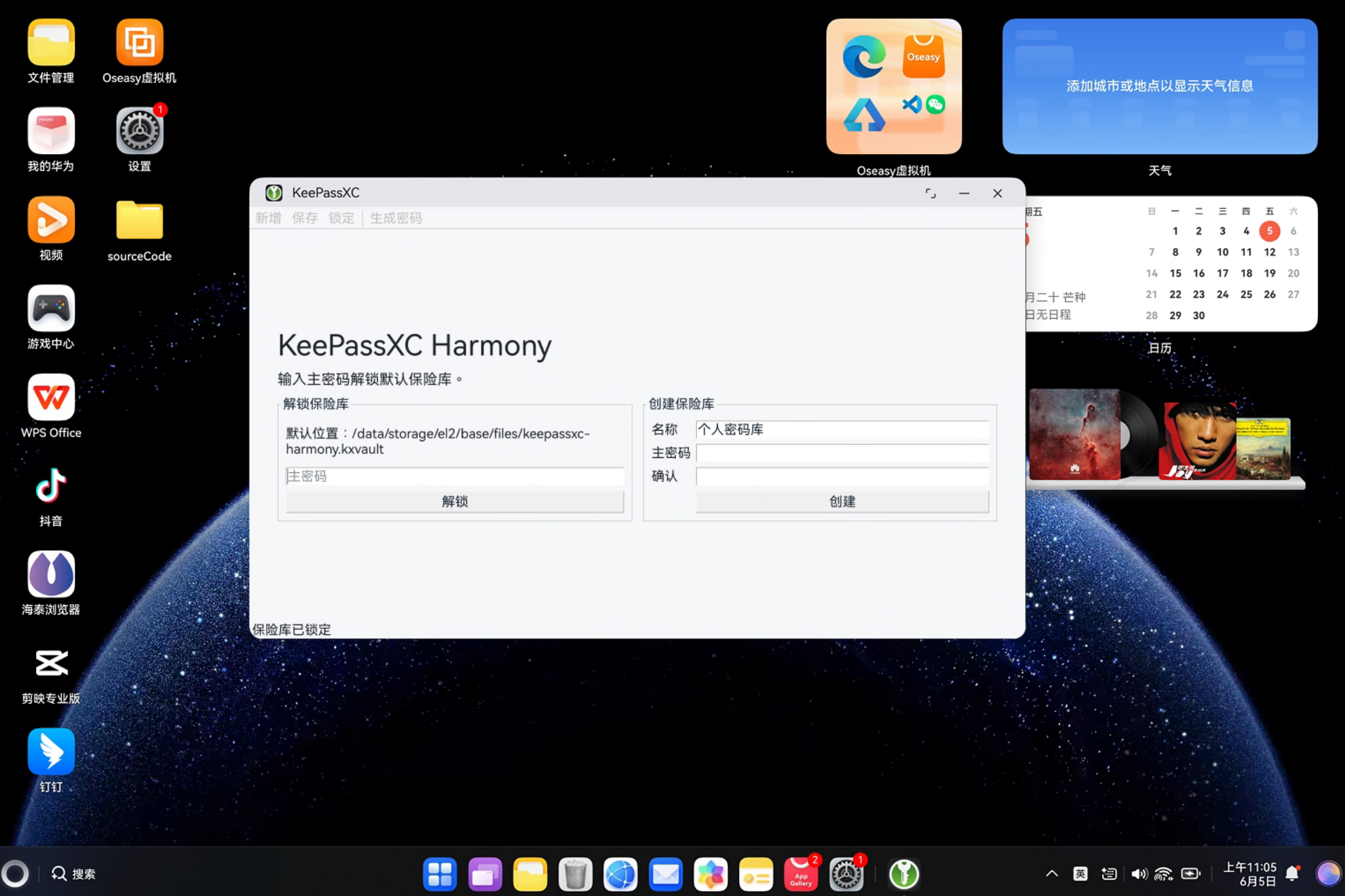The height and width of the screenshot is (896, 1345).
Task: Launch the 抖音 app
Action: [x=51, y=486]
